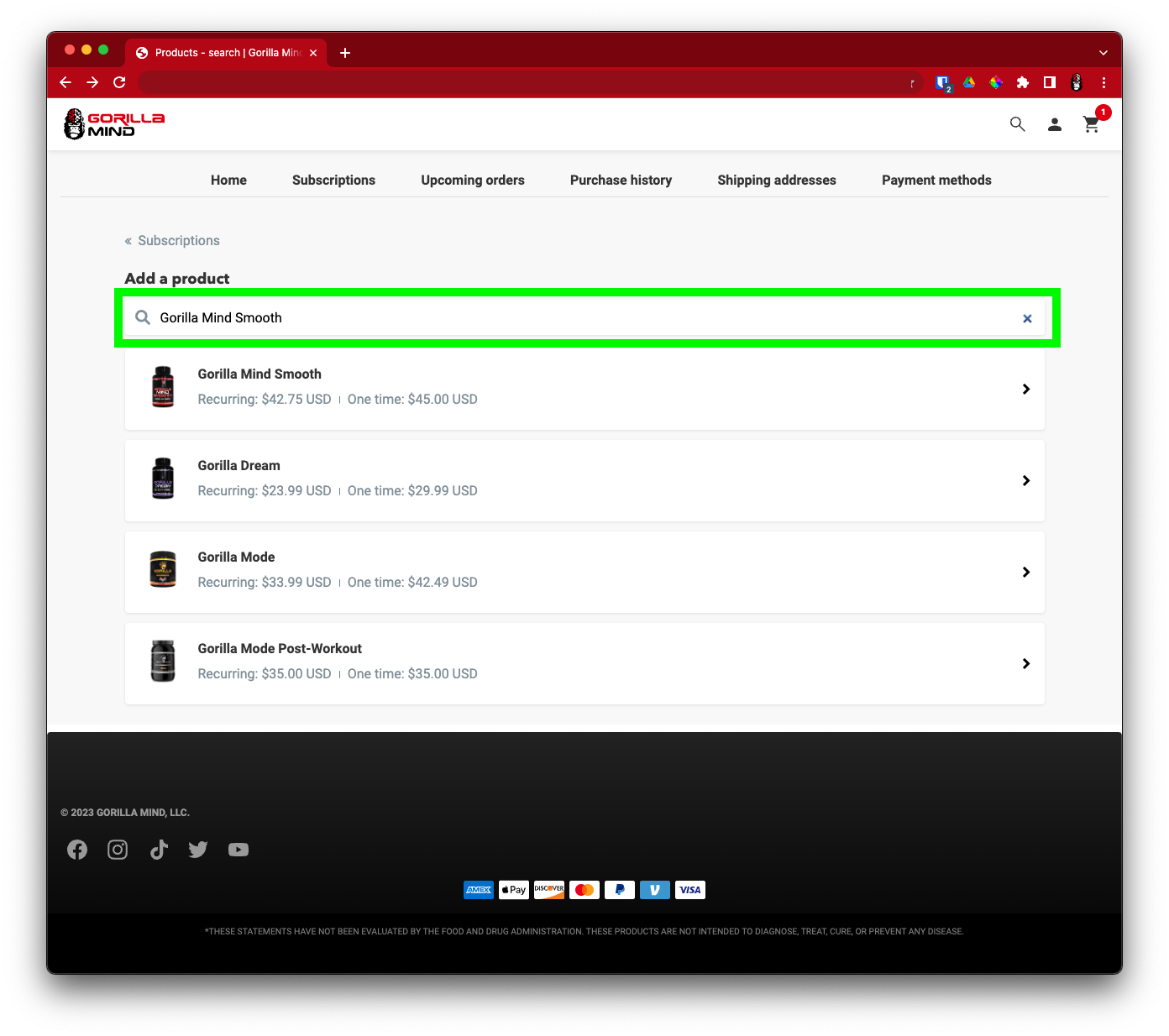Select the Gorilla Mode product title
The width and height of the screenshot is (1169, 1036).
236,557
